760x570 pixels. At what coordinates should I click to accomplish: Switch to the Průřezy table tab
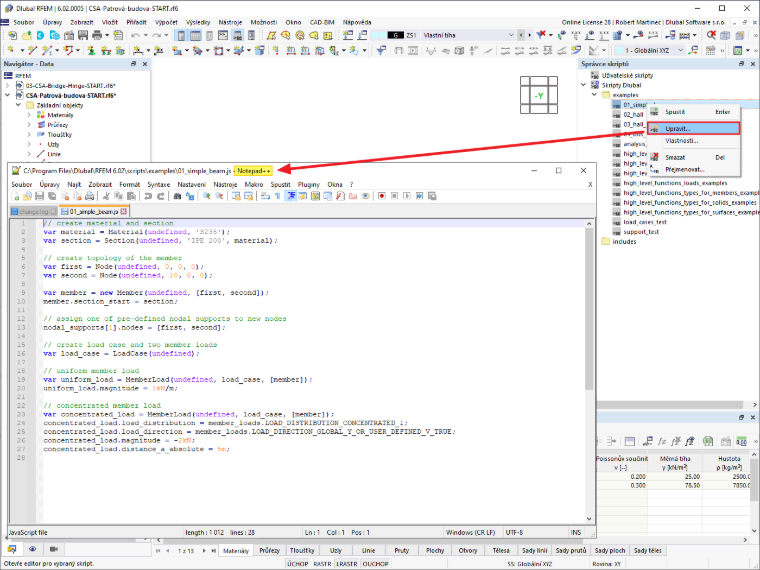(269, 551)
